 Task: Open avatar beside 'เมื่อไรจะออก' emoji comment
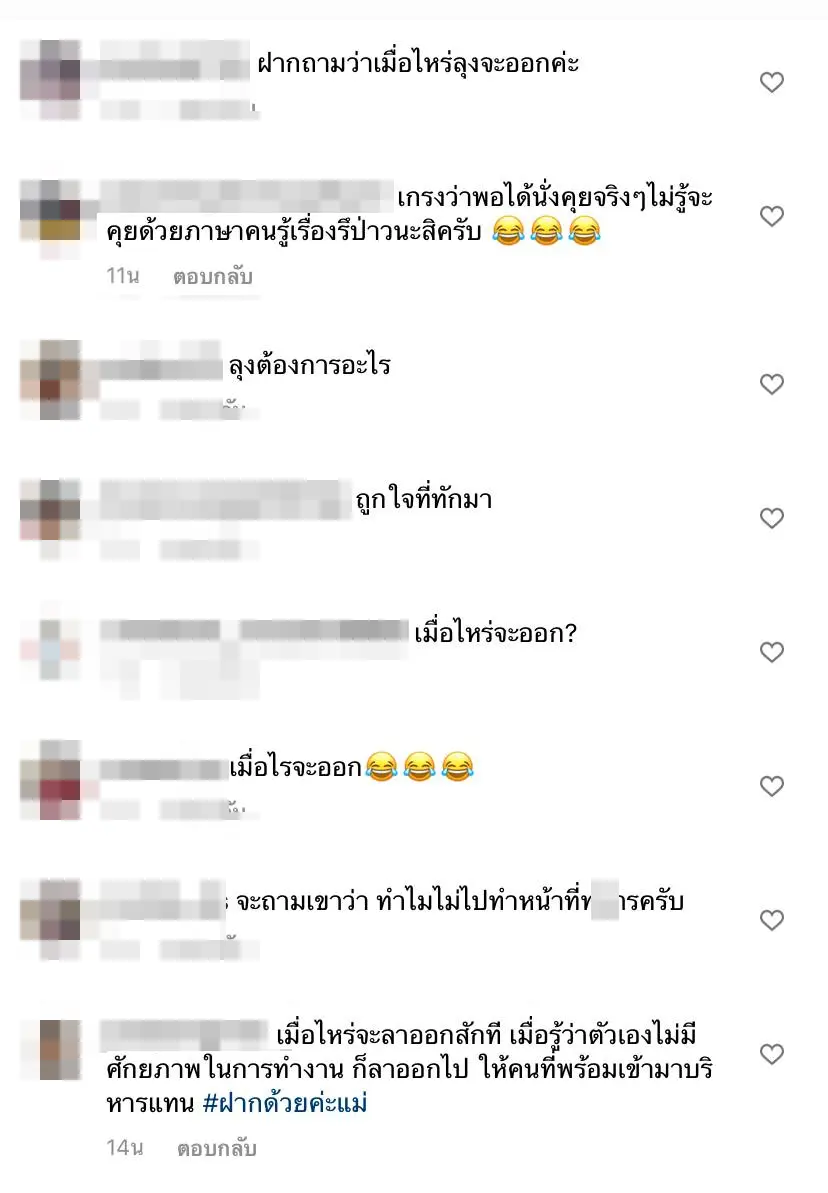coord(50,780)
